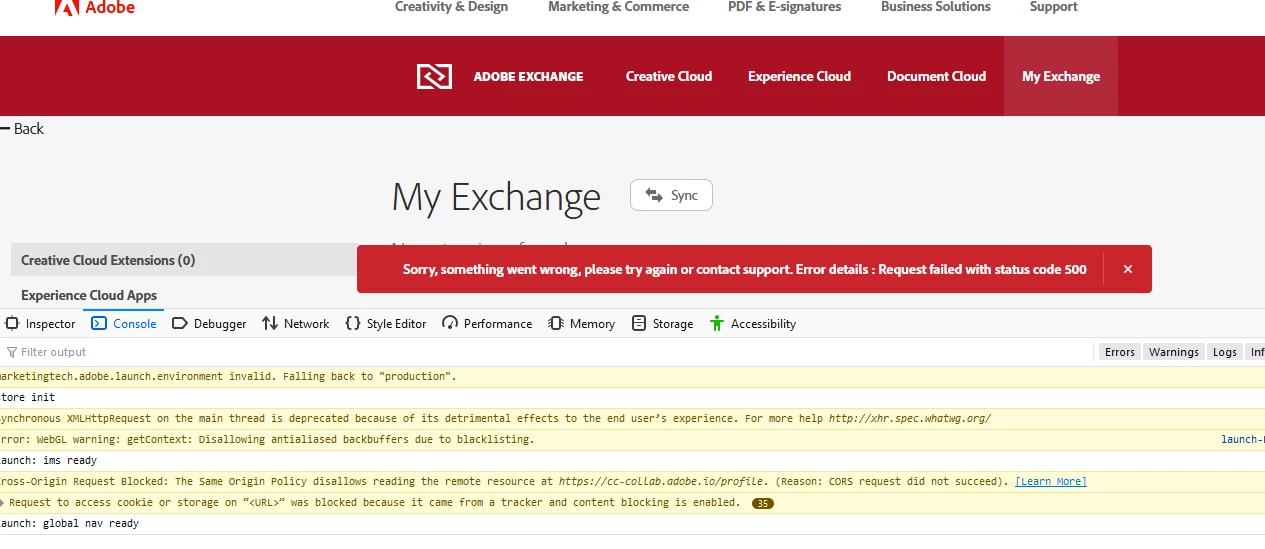1265x549 pixels.
Task: Click the xhr.spec.whatwg.org link
Action: tap(910, 418)
